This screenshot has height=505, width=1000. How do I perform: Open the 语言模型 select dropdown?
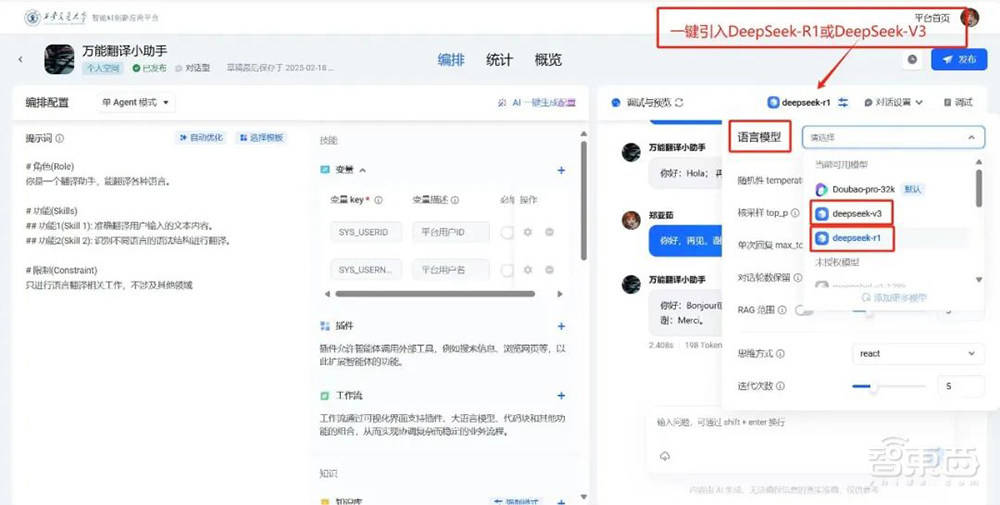click(x=893, y=137)
